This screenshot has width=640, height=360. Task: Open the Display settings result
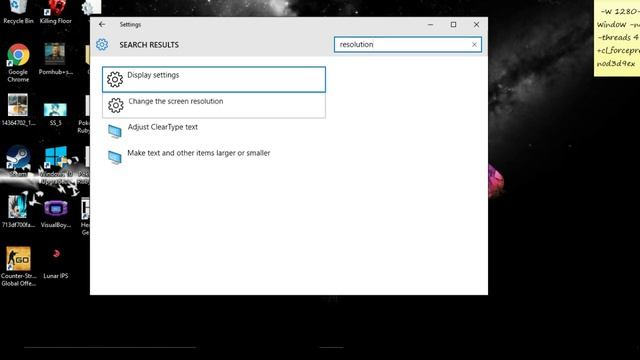(214, 80)
